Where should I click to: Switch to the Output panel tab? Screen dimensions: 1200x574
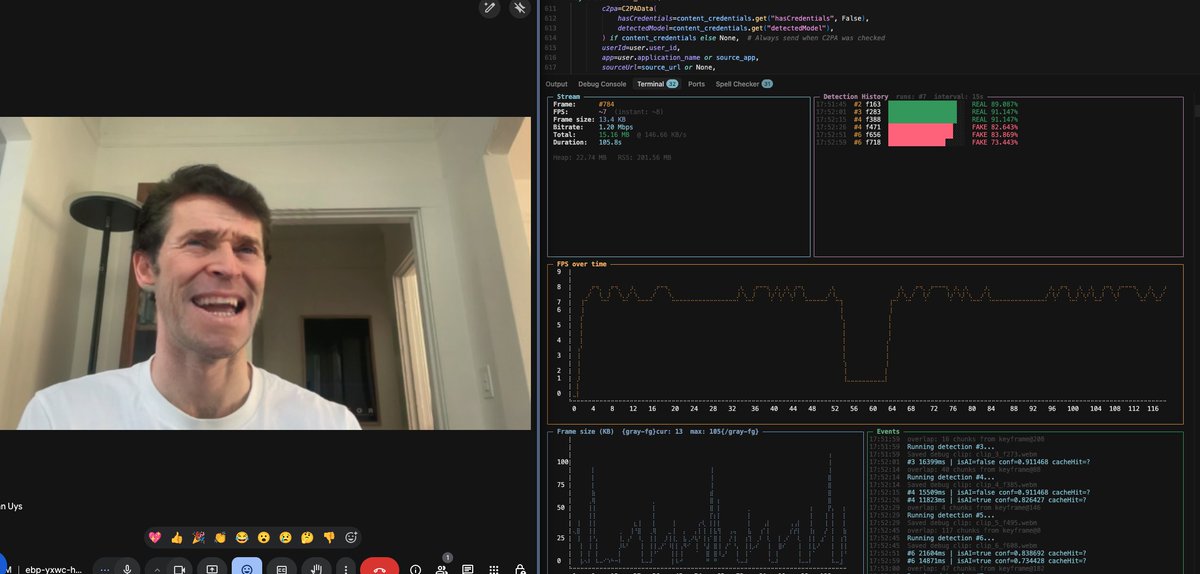(556, 84)
